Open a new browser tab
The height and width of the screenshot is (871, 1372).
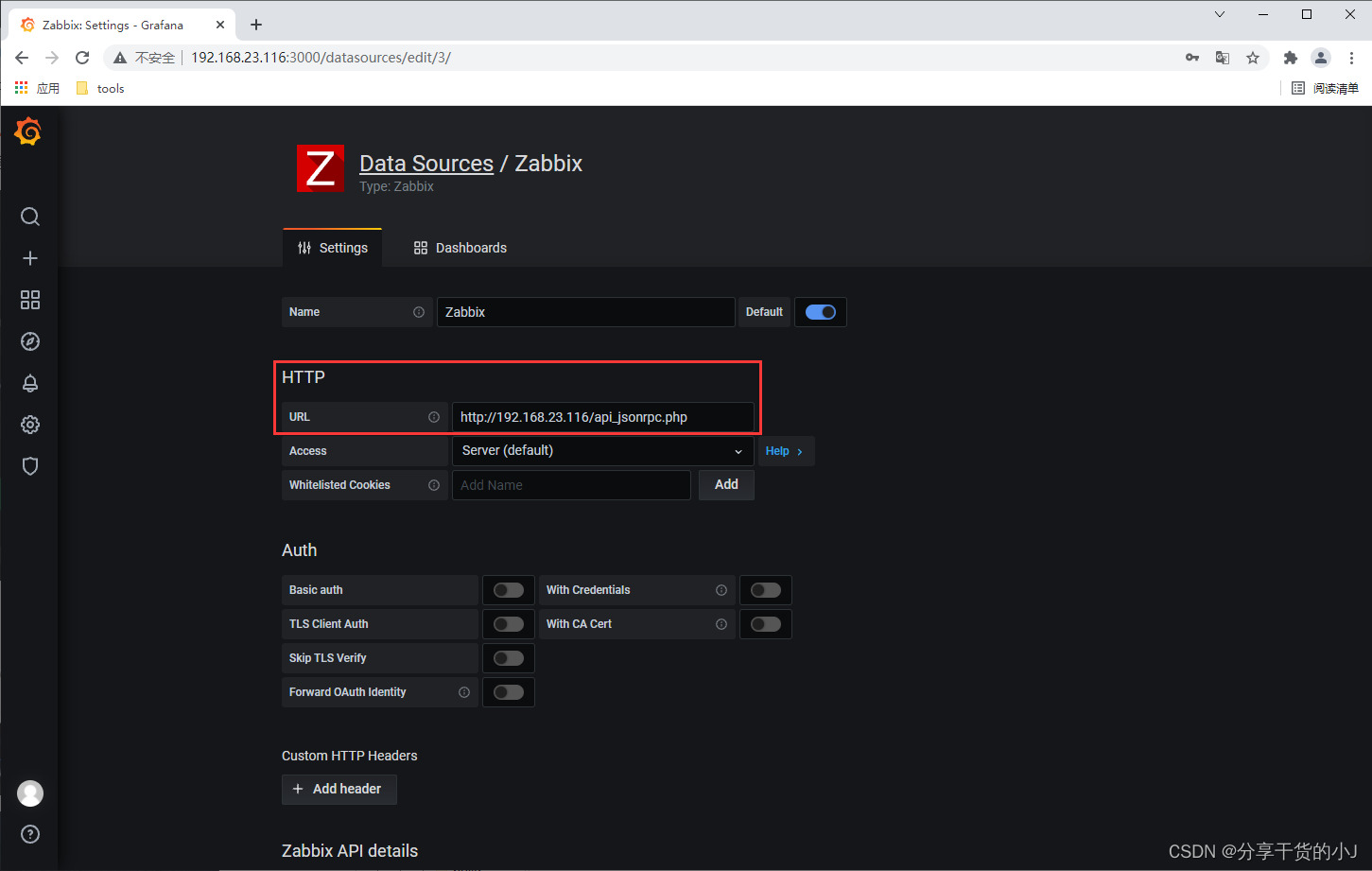coord(256,25)
